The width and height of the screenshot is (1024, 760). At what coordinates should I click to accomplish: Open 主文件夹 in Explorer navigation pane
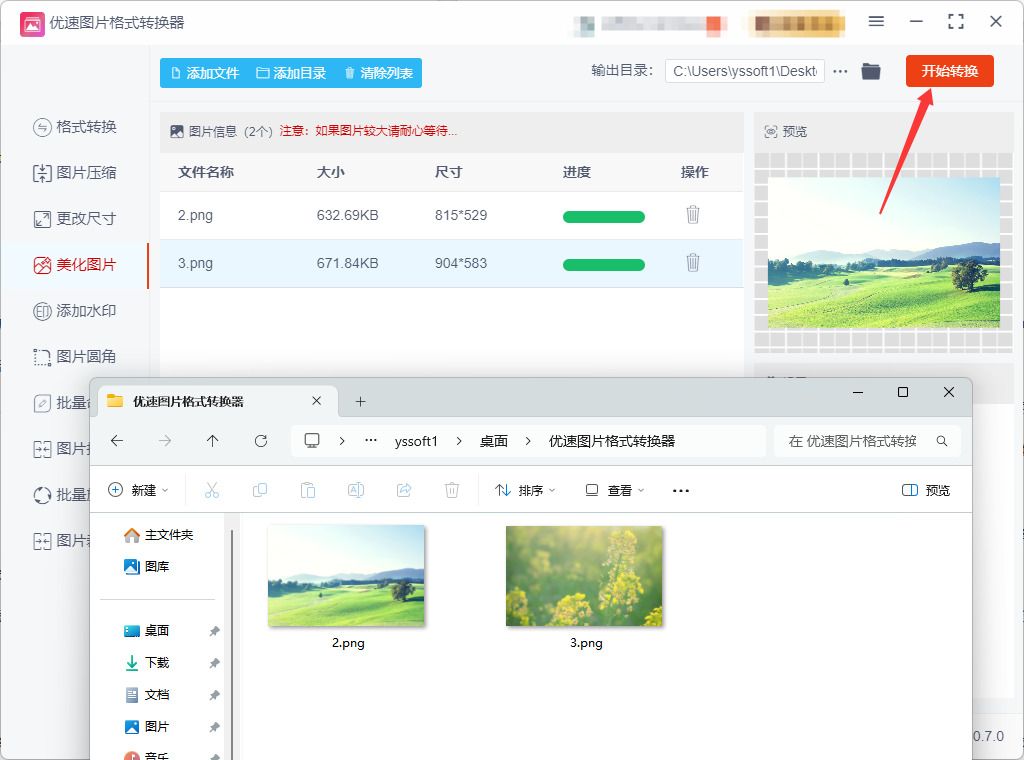click(159, 535)
